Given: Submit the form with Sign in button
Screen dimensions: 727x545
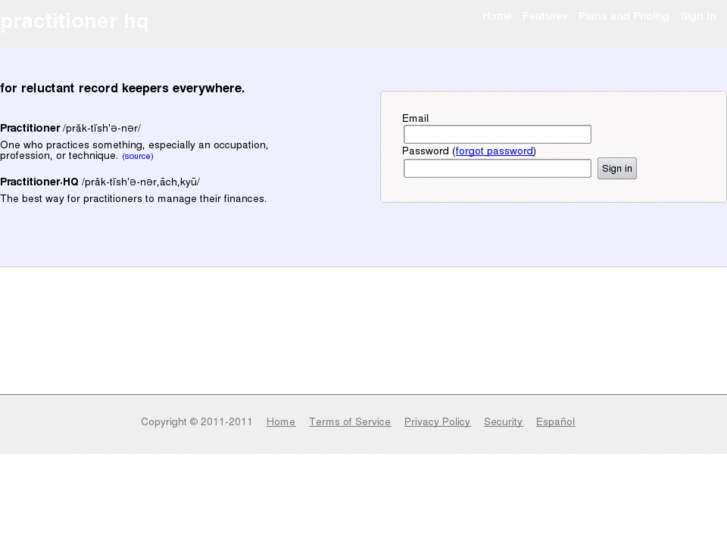Looking at the screenshot, I should 617,168.
